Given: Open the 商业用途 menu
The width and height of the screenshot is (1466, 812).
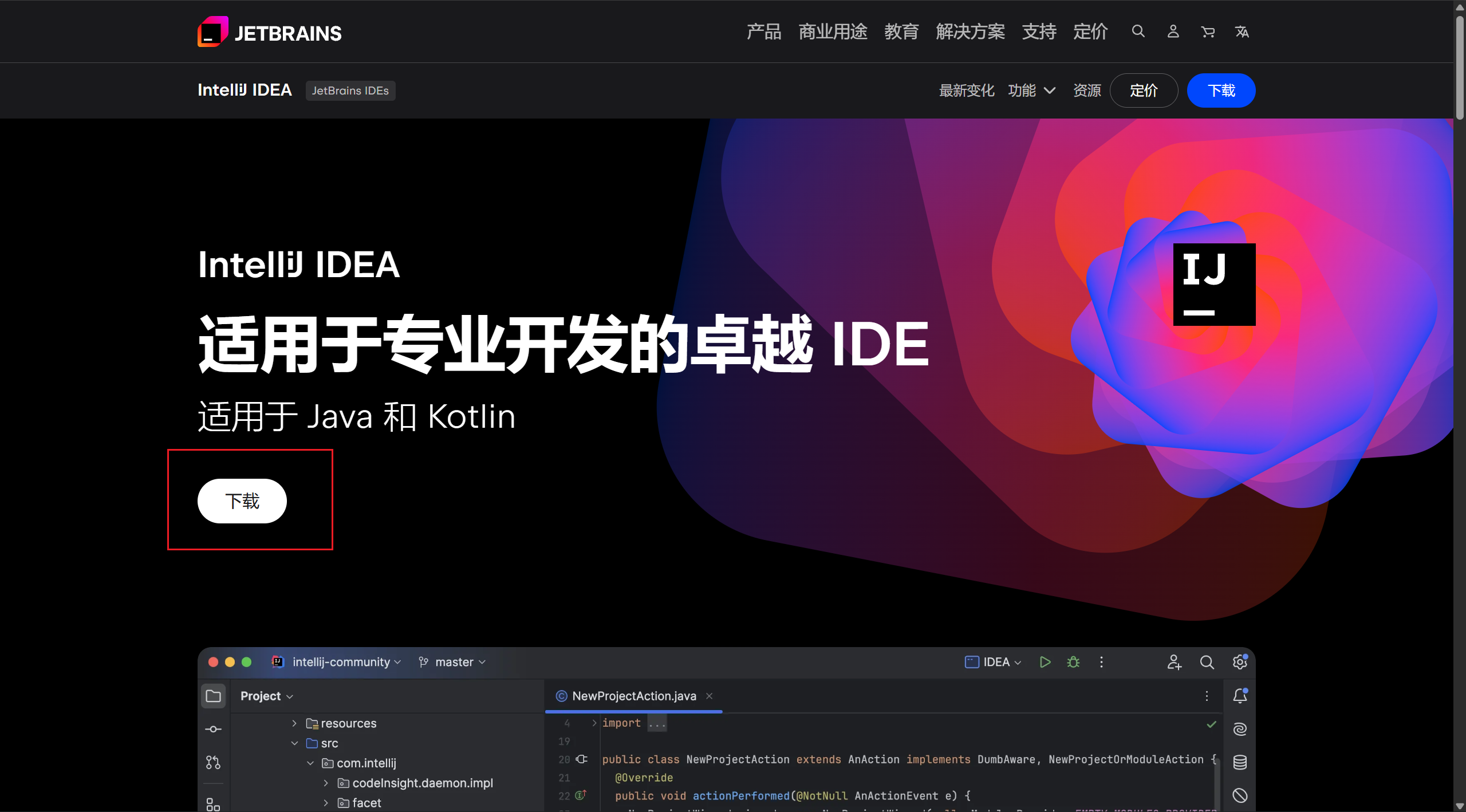Looking at the screenshot, I should (x=833, y=31).
